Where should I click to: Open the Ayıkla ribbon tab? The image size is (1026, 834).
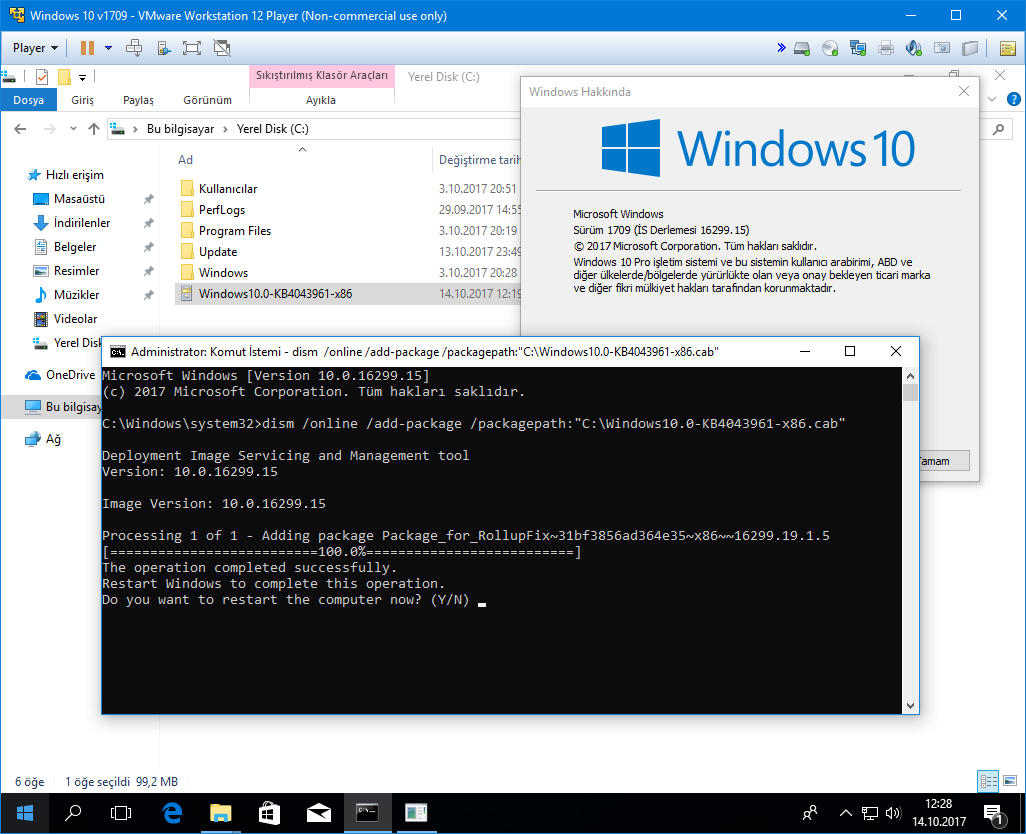321,100
